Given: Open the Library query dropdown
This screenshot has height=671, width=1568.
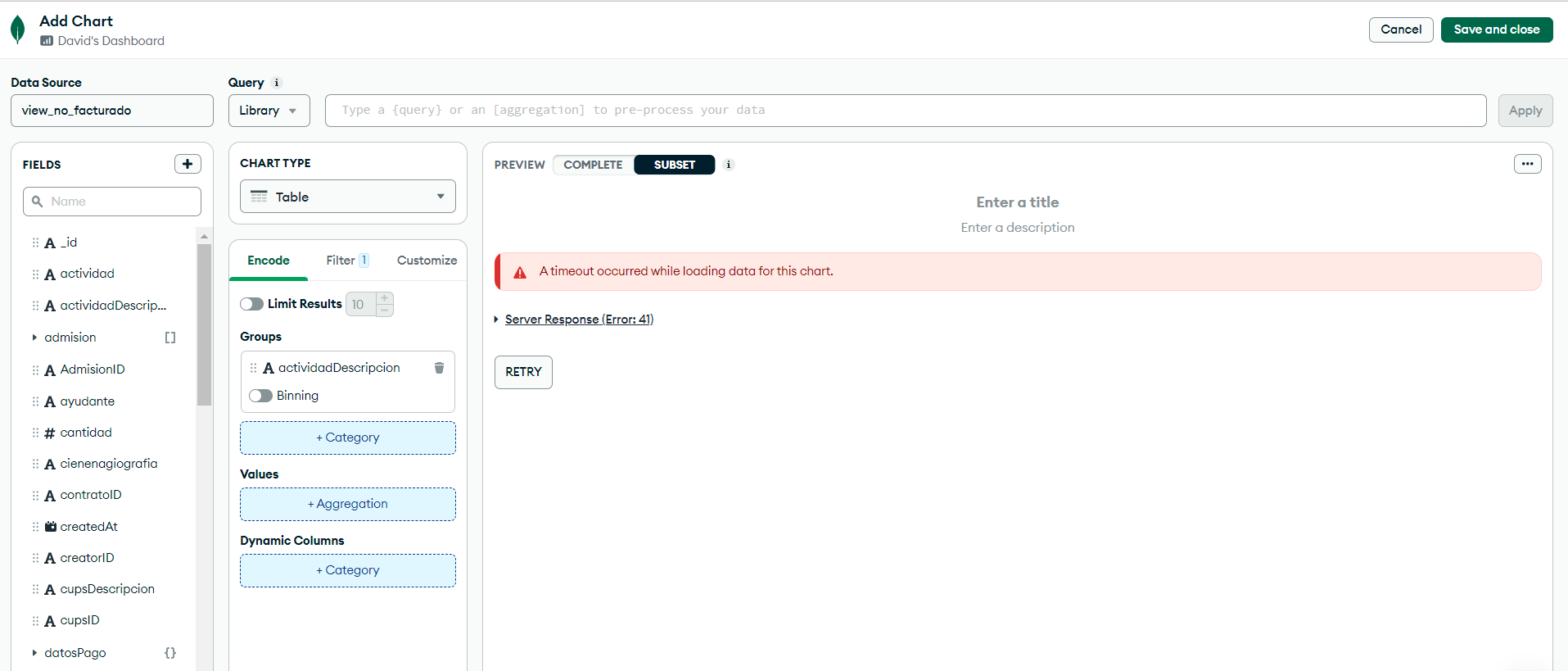Looking at the screenshot, I should (x=269, y=111).
